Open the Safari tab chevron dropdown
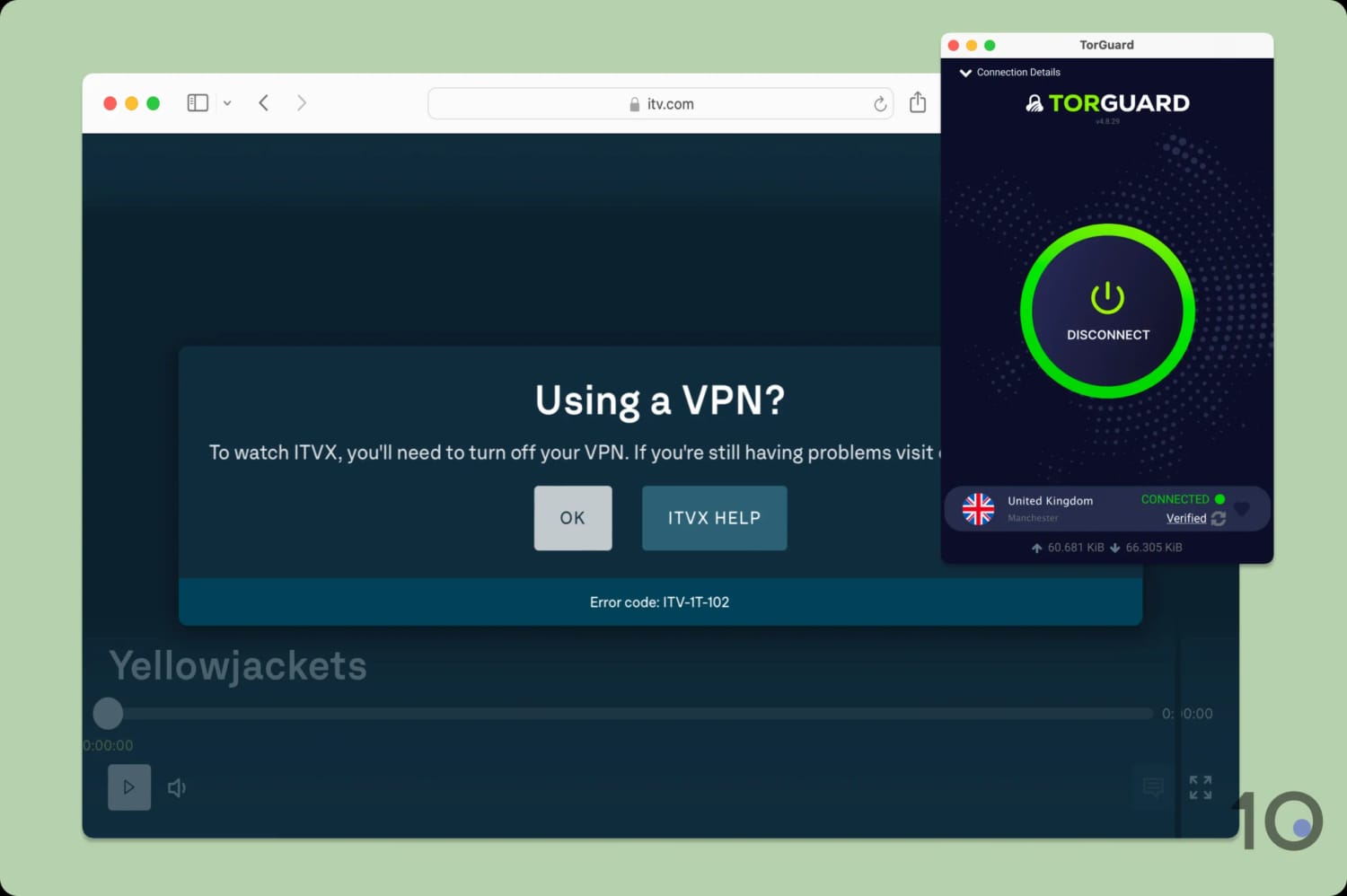Image resolution: width=1347 pixels, height=896 pixels. 227,102
